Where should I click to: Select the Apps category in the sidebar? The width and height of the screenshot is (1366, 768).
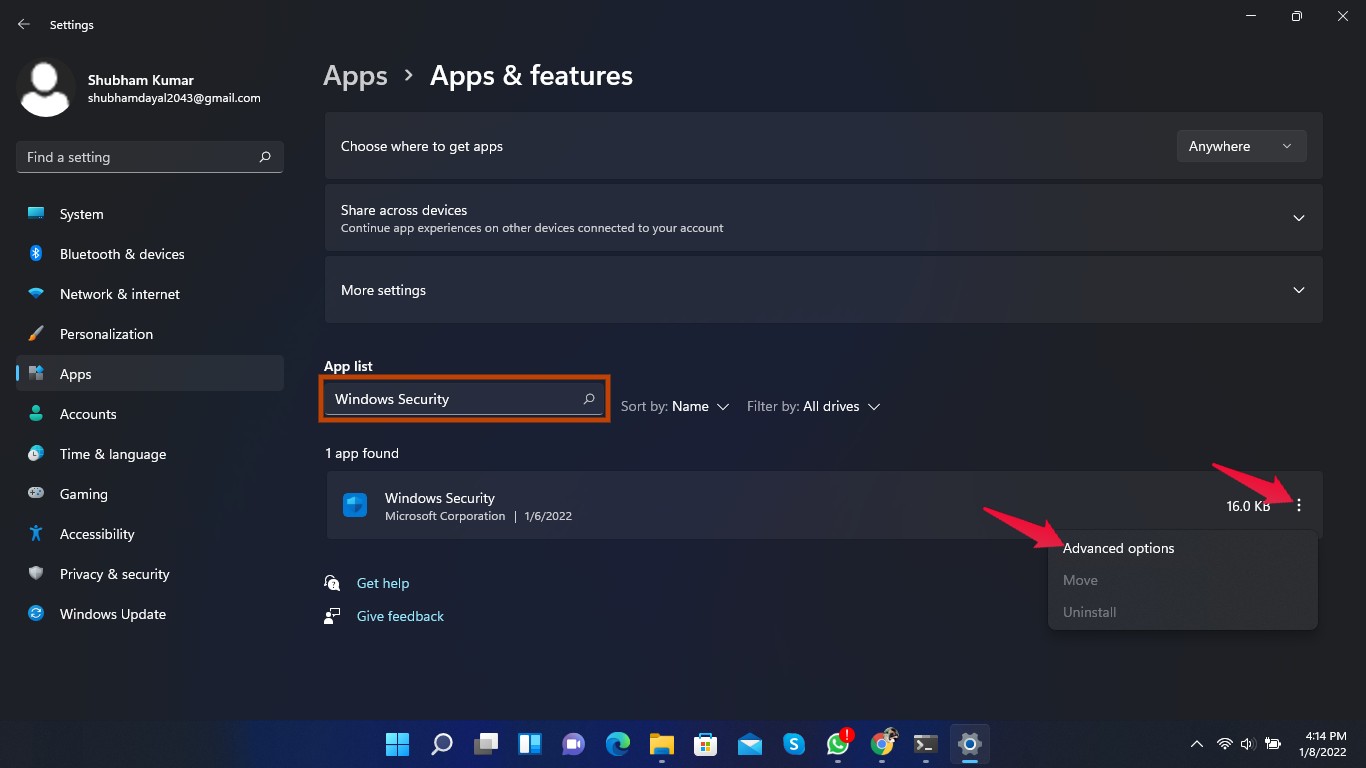pyautogui.click(x=150, y=374)
